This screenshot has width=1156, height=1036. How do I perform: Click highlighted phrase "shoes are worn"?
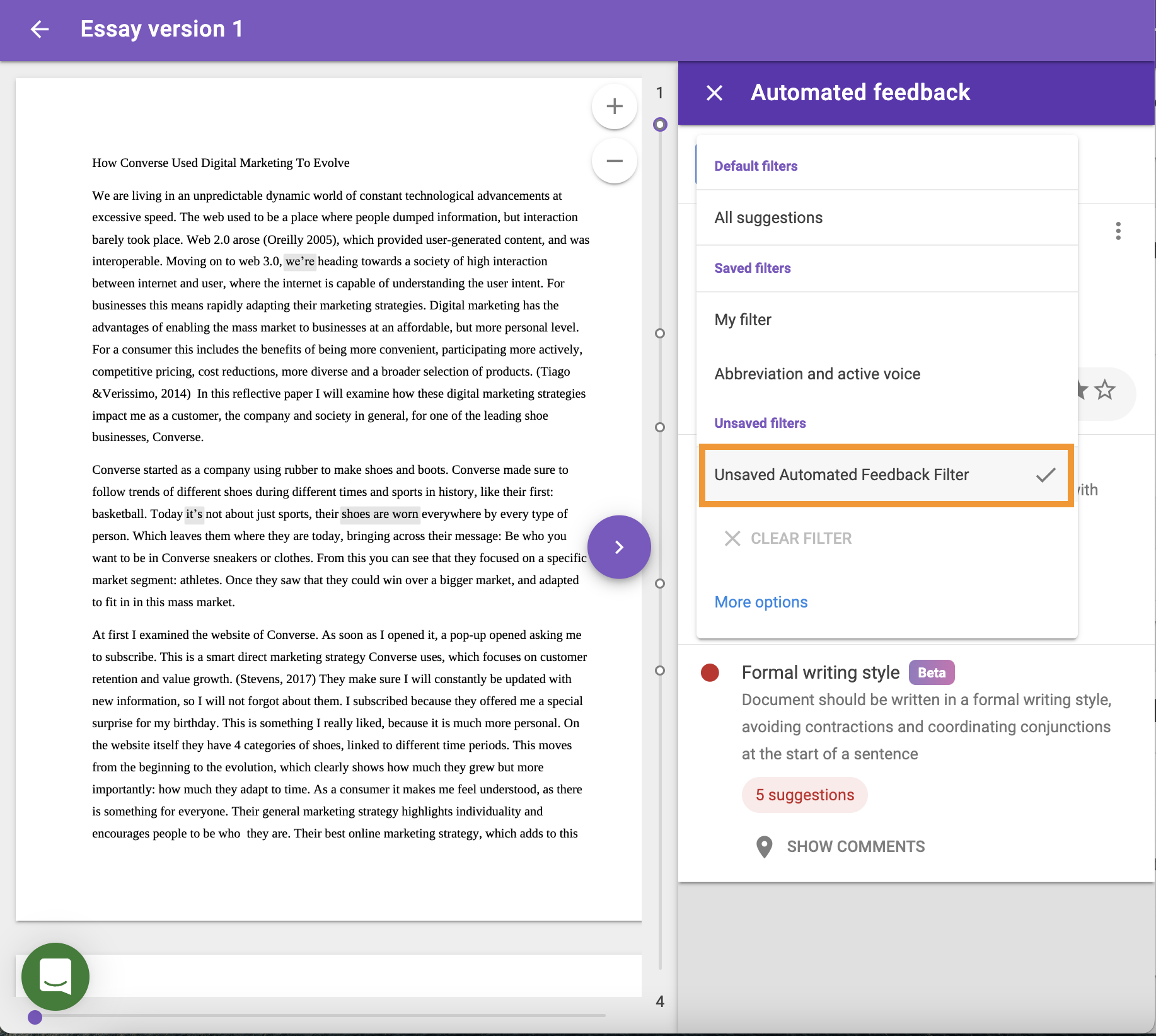380,514
